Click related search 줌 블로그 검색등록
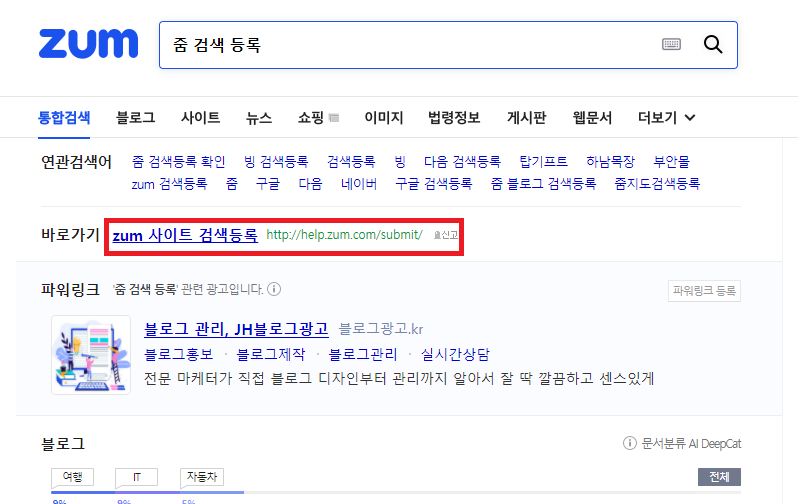This screenshot has width=798, height=504. tap(544, 184)
